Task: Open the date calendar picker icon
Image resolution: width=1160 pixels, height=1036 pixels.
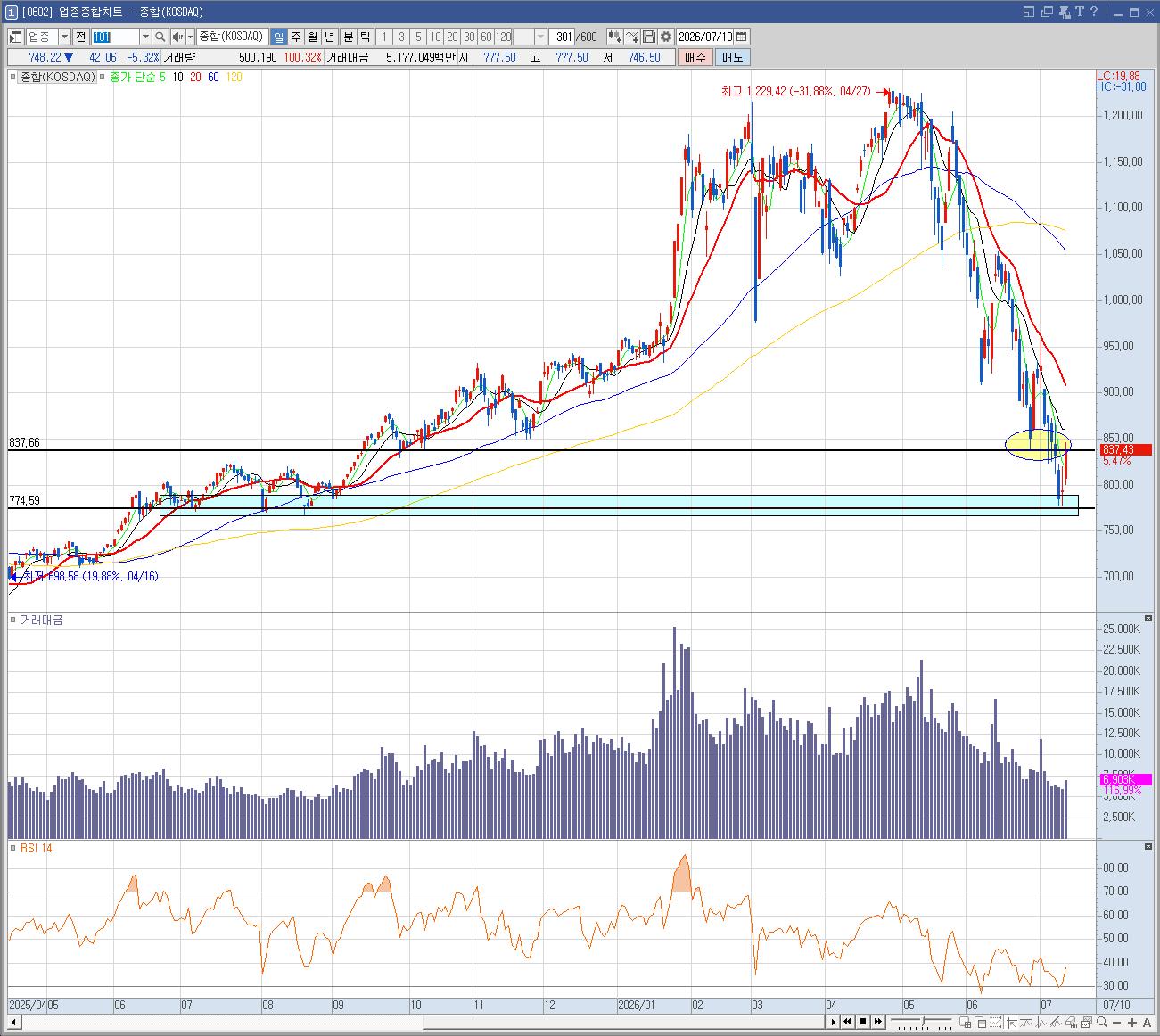Action: [x=742, y=37]
